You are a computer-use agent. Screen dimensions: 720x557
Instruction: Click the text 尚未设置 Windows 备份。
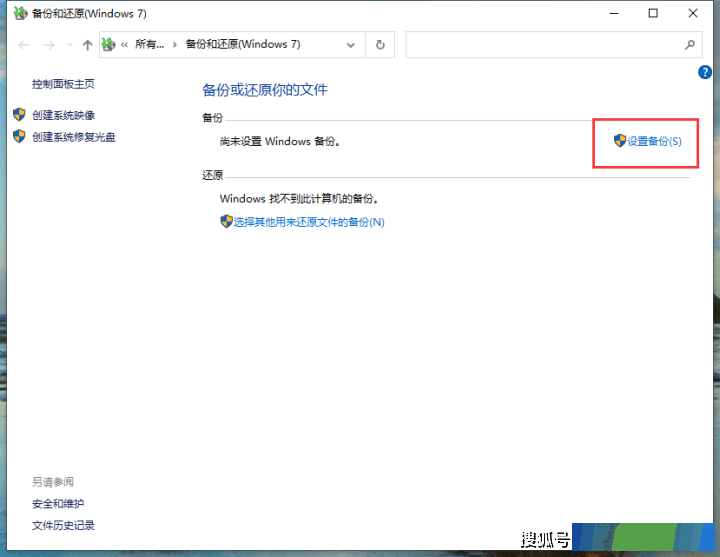click(x=280, y=141)
